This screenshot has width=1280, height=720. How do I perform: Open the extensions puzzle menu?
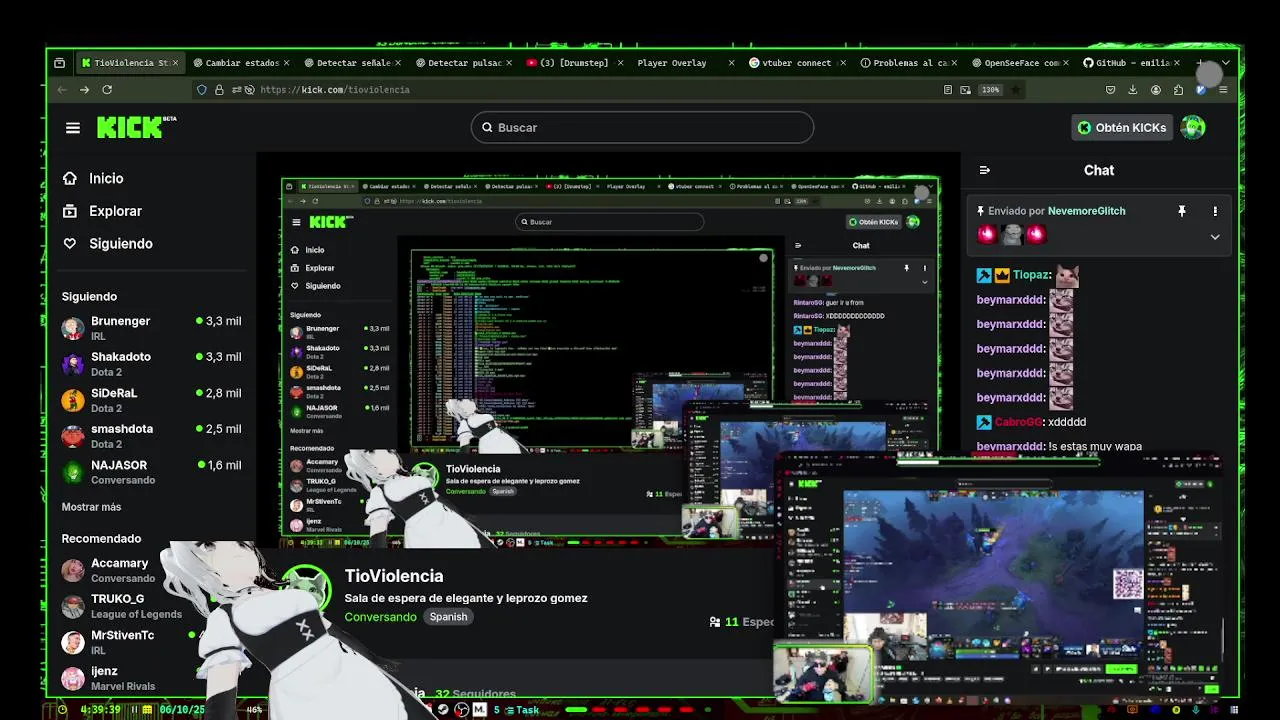tap(1179, 90)
